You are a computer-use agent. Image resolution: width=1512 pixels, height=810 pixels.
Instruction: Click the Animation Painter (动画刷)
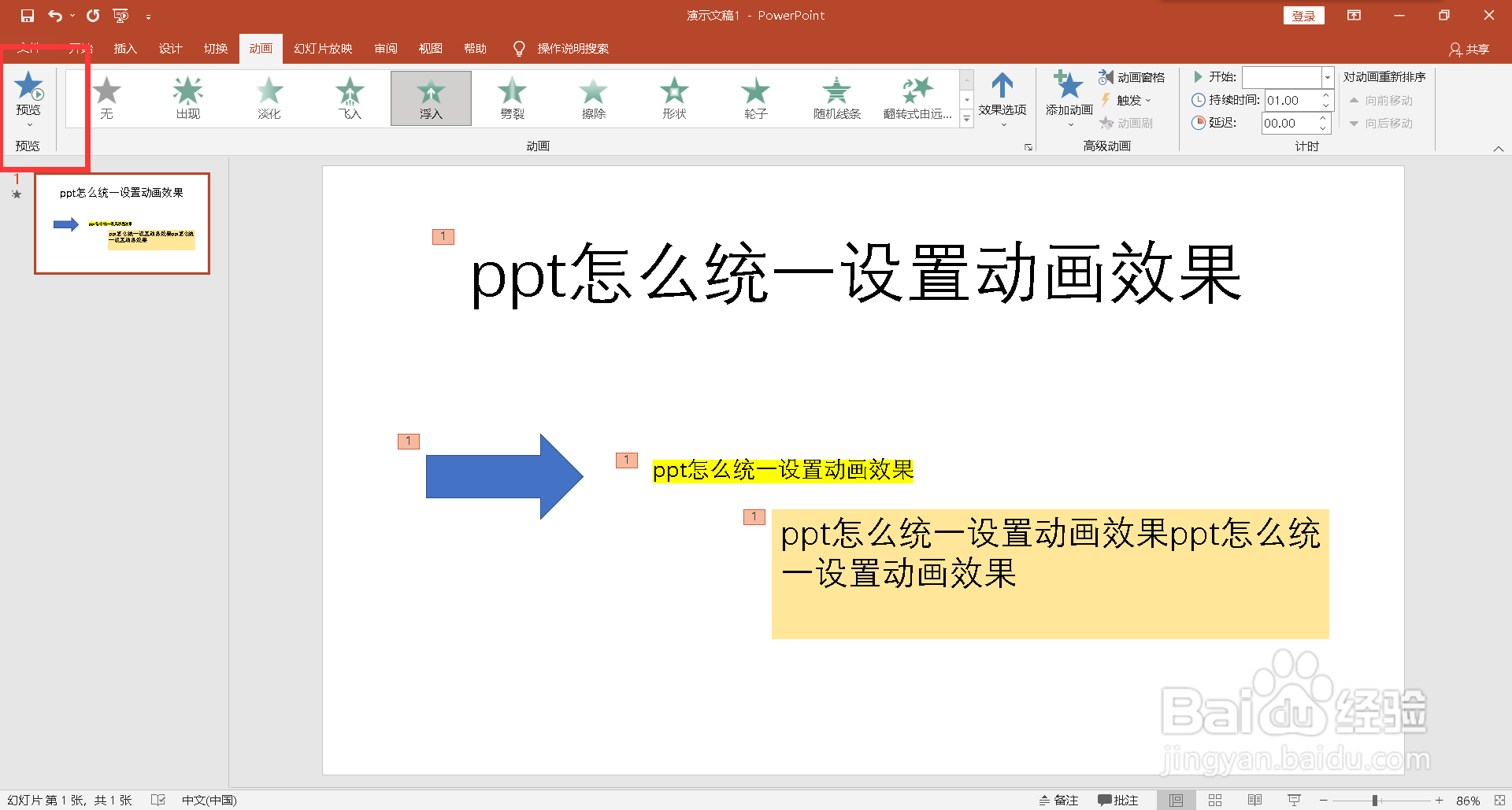(1126, 123)
